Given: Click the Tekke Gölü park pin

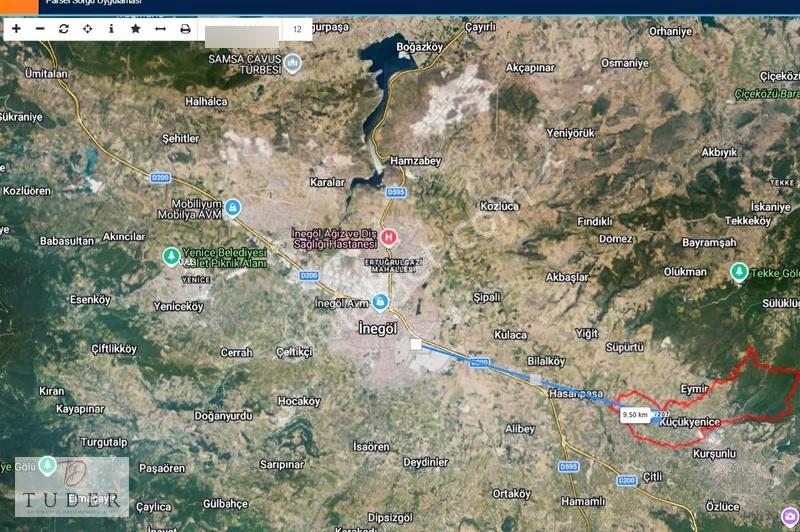Looking at the screenshot, I should (739, 272).
